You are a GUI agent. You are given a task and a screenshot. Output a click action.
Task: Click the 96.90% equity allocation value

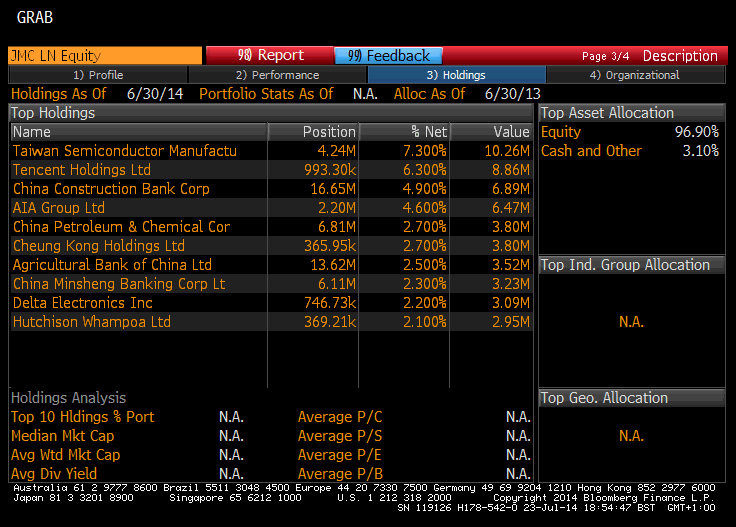click(x=697, y=132)
